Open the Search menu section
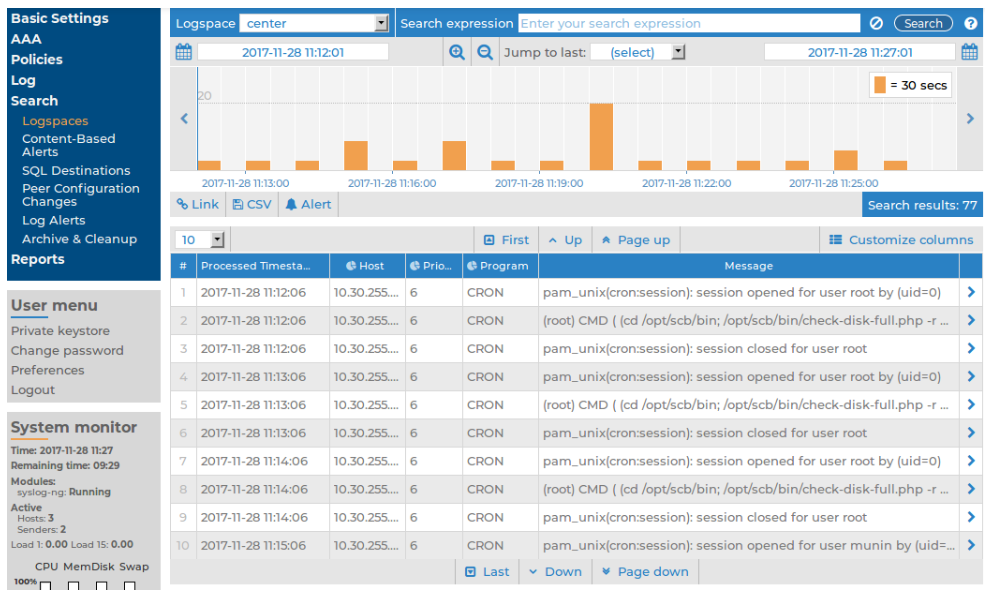Screen dimensions: 988x593 [x=34, y=101]
